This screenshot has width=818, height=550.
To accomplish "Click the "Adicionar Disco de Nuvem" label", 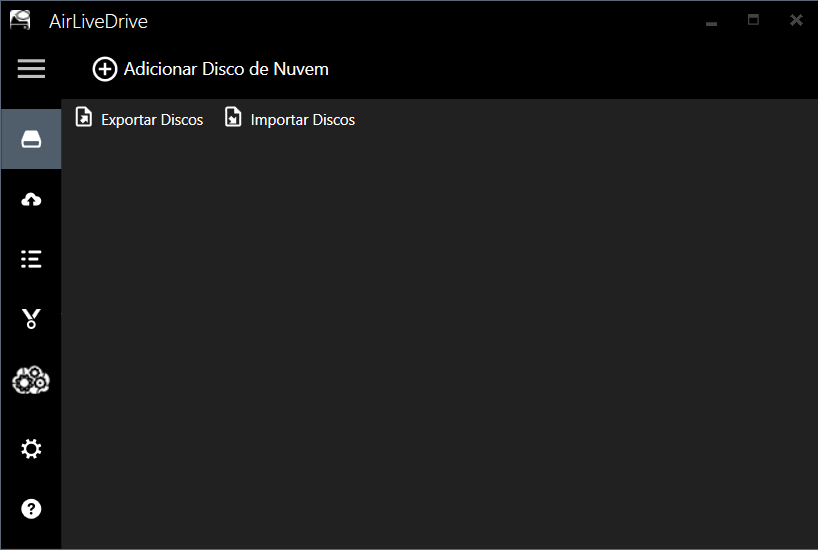I will (x=226, y=69).
